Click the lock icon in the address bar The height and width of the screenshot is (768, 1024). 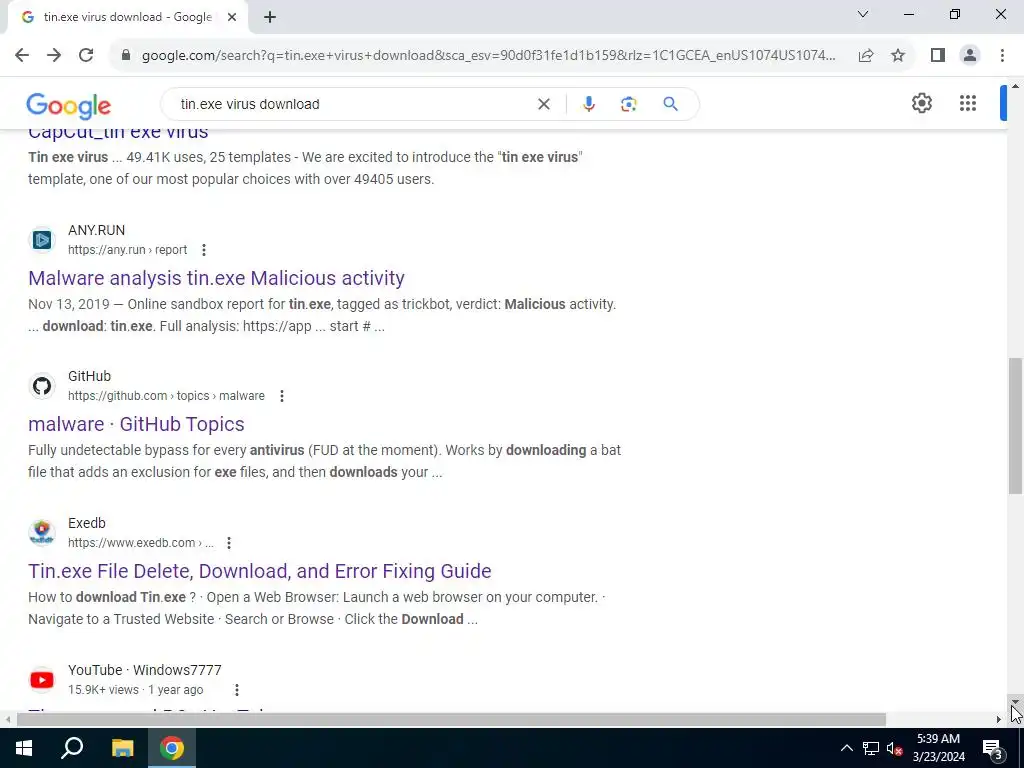(x=126, y=56)
